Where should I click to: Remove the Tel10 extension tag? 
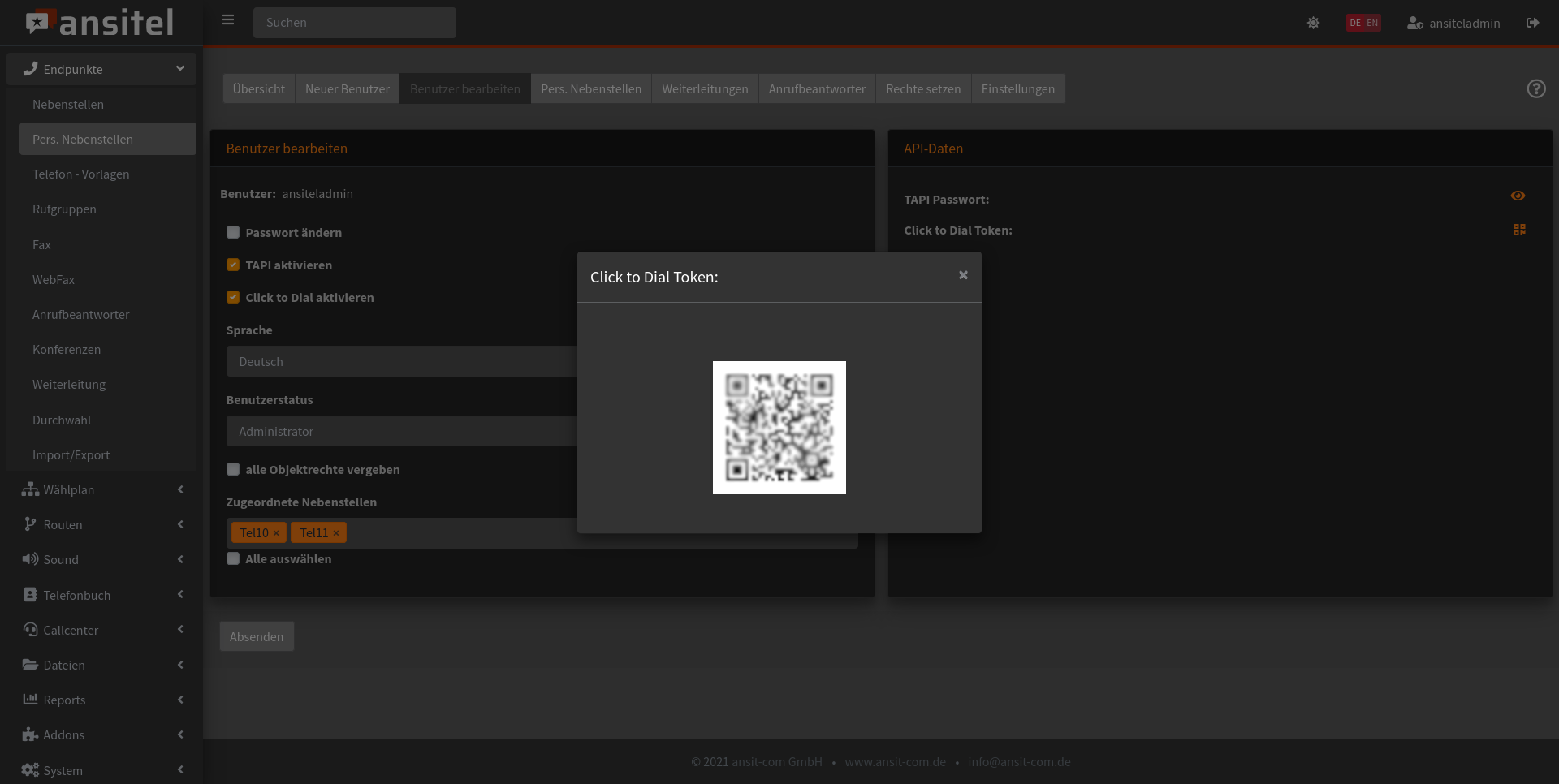point(276,532)
